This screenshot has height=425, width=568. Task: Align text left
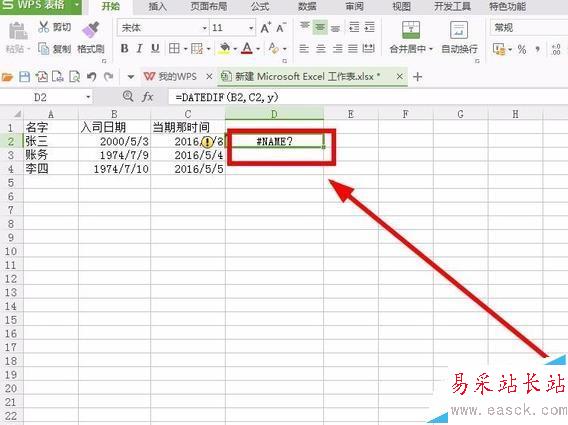304,49
